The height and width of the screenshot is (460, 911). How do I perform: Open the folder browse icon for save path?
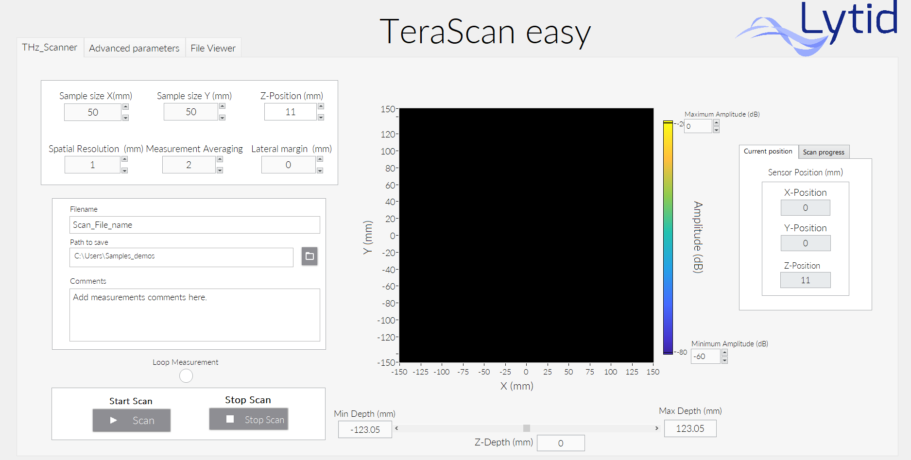tap(310, 256)
